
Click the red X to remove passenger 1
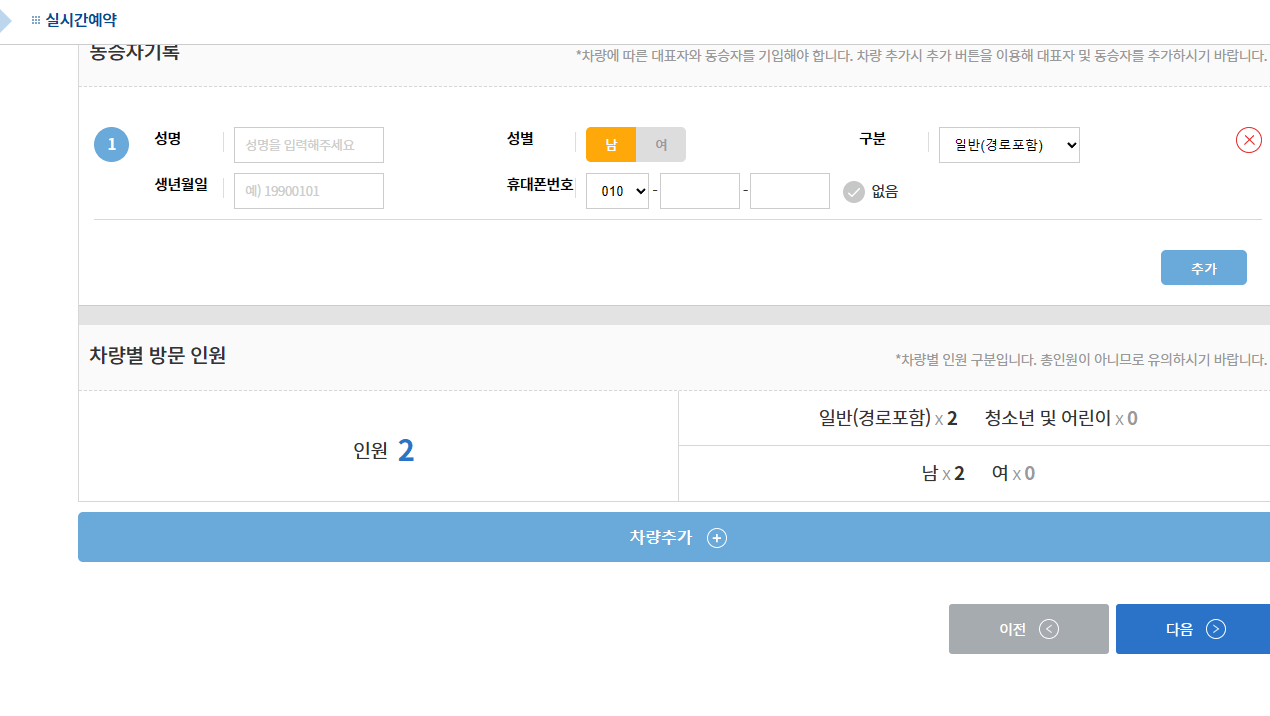pyautogui.click(x=1248, y=140)
